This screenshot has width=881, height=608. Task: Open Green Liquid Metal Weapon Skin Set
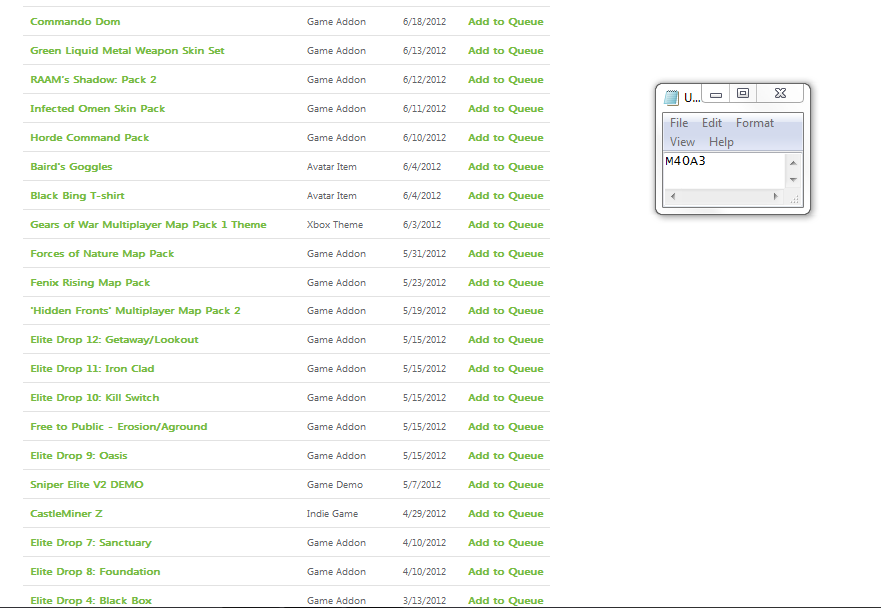[x=127, y=51]
